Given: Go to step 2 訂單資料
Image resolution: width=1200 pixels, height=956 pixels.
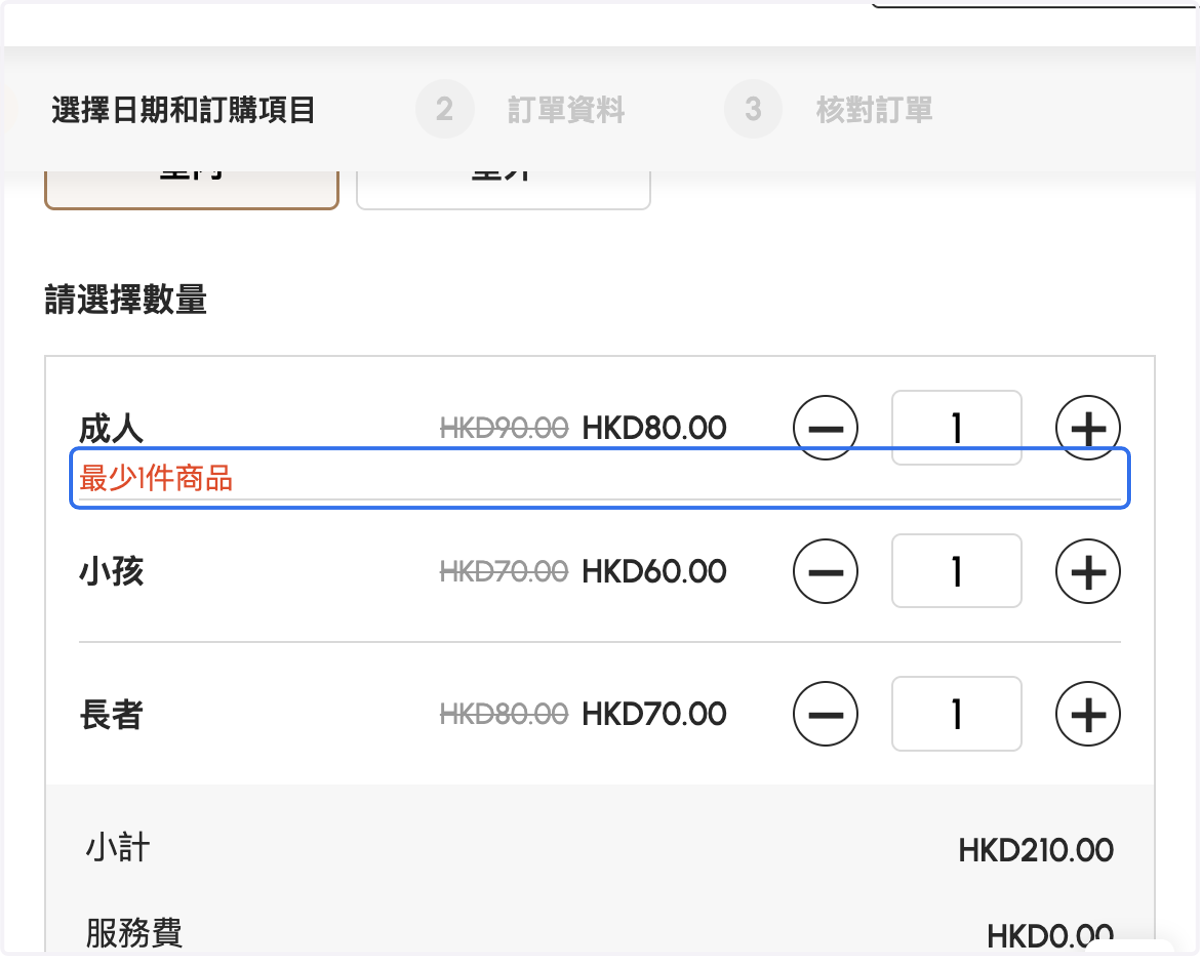Looking at the screenshot, I should (521, 109).
